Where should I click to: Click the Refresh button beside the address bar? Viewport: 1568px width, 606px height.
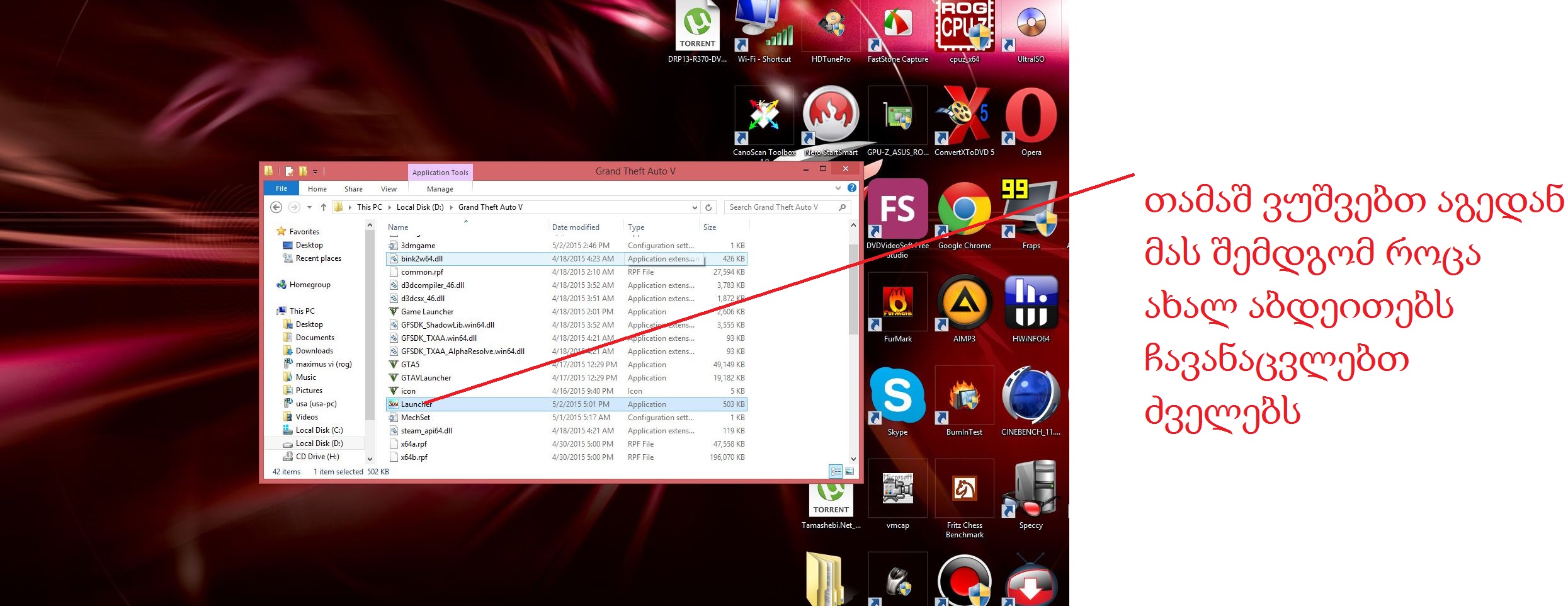click(708, 207)
